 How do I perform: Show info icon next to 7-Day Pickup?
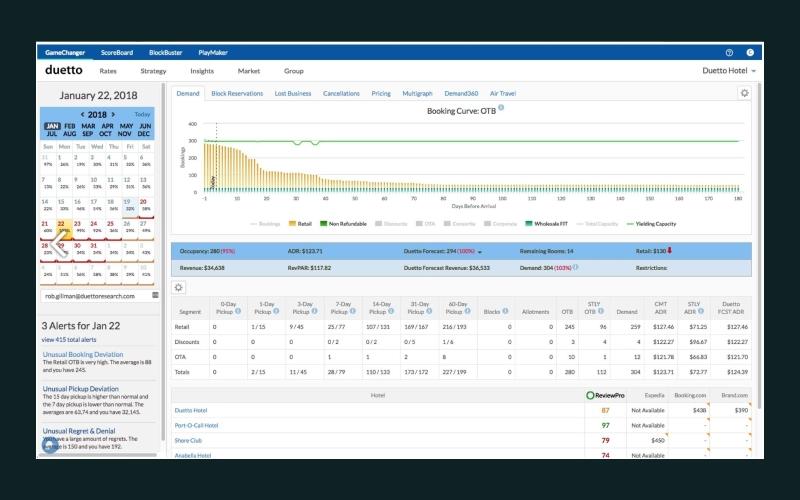(353, 311)
